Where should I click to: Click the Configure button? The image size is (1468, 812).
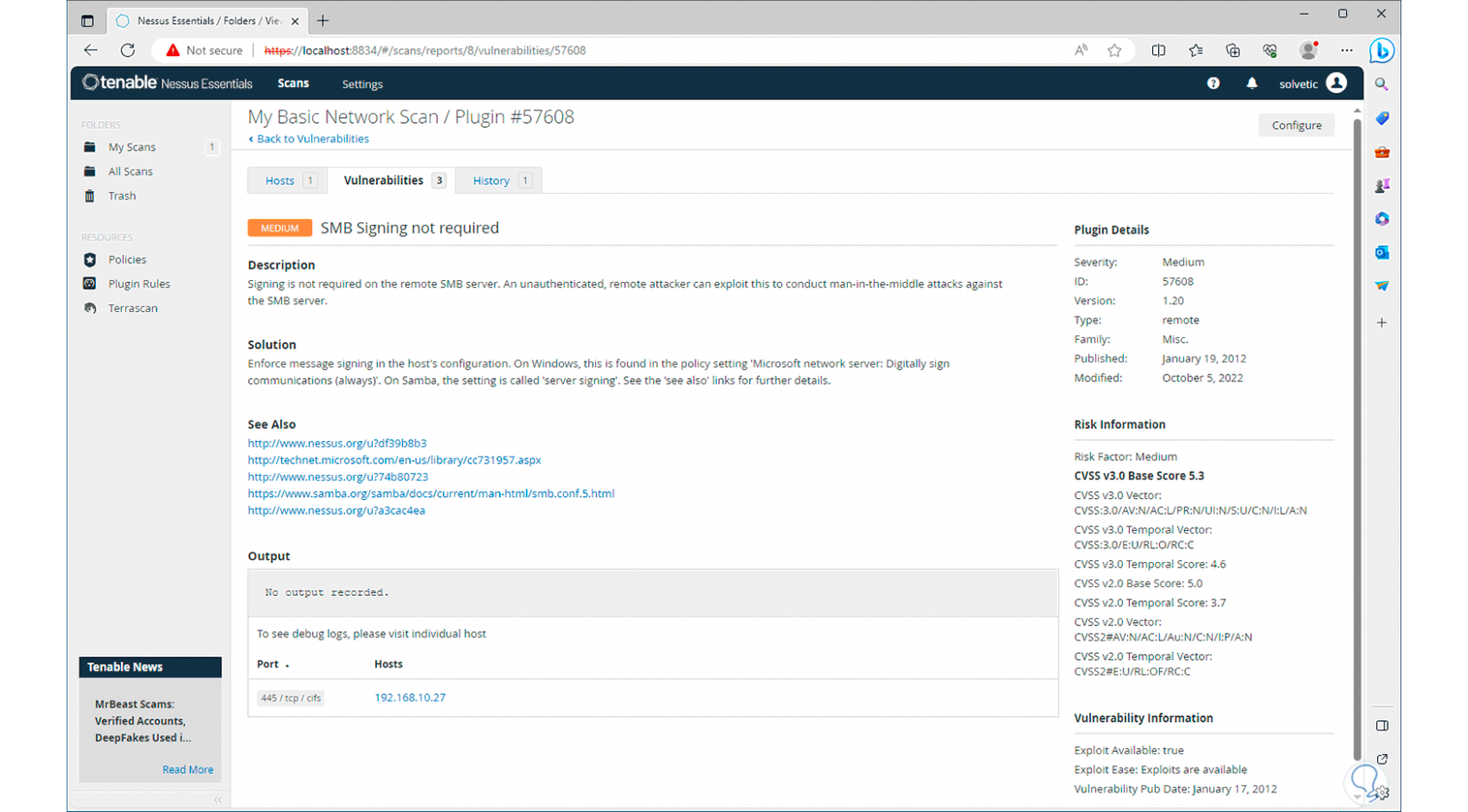[x=1296, y=125]
